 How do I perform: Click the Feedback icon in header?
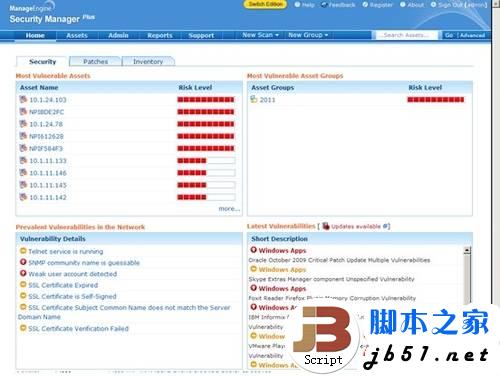coord(324,5)
